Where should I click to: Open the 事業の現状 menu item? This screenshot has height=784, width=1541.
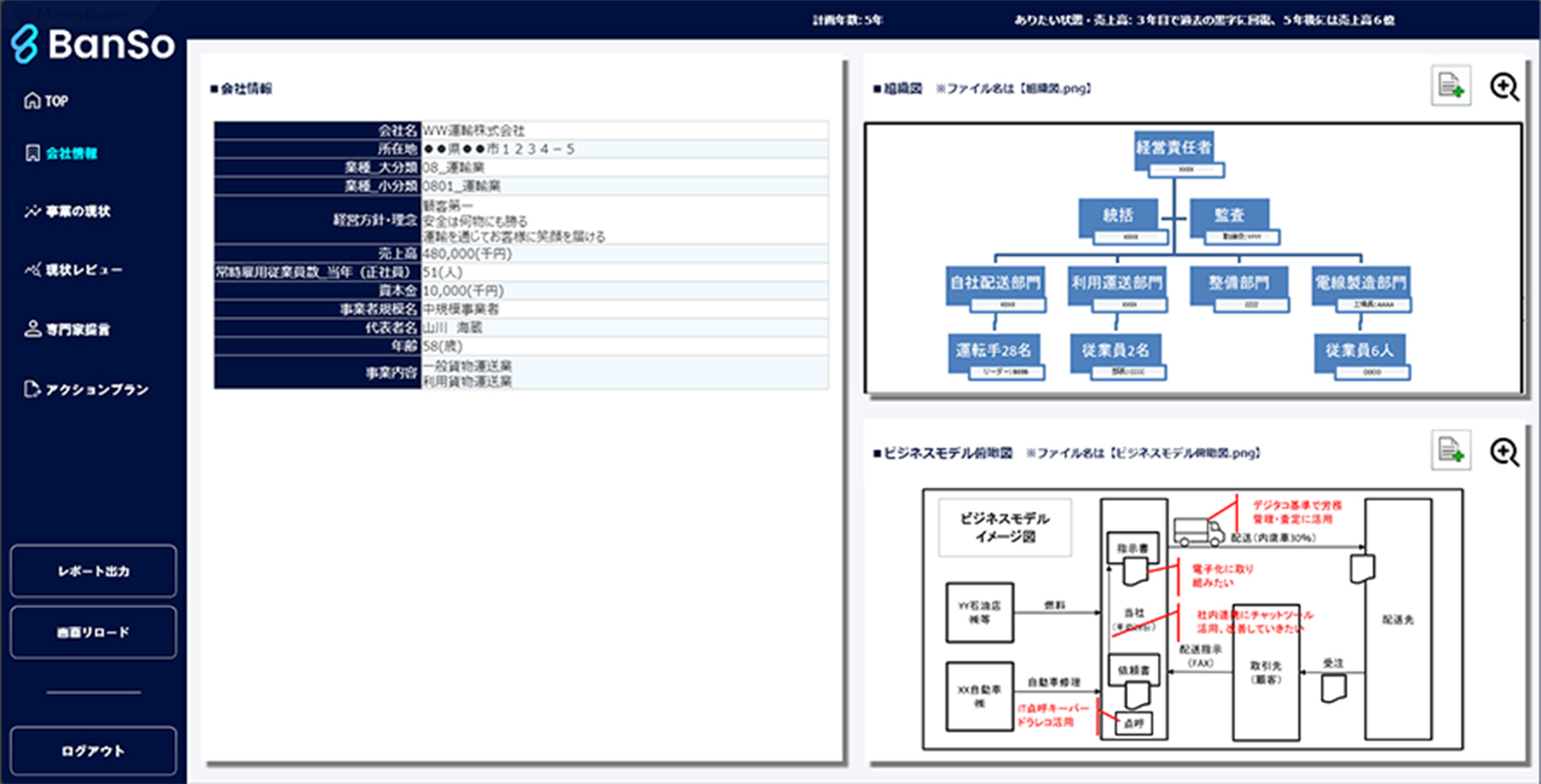[x=78, y=211]
